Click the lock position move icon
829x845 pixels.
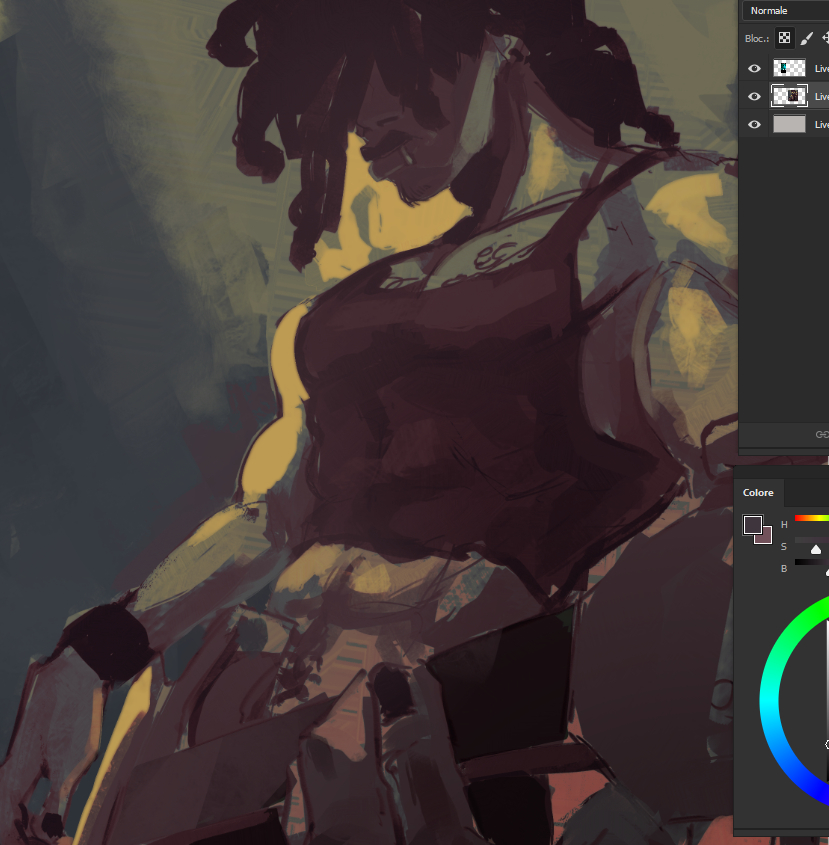coord(825,38)
